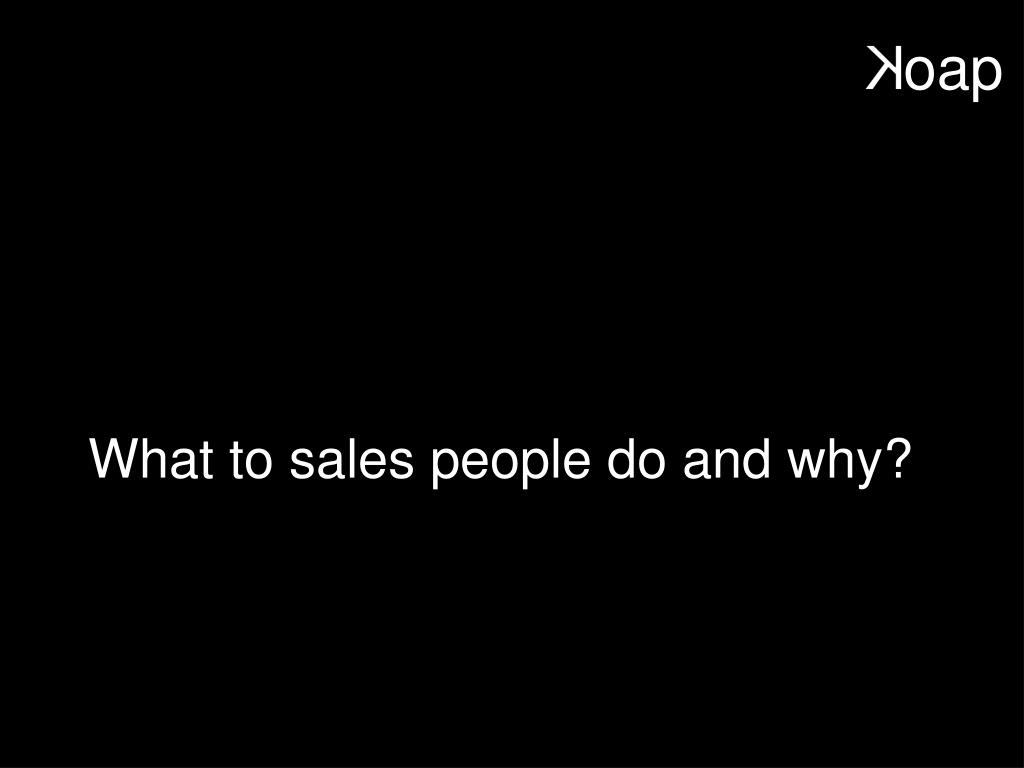Click the word "What" in the slide title
Image resolution: width=1024 pixels, height=768 pixels.
[x=152, y=458]
